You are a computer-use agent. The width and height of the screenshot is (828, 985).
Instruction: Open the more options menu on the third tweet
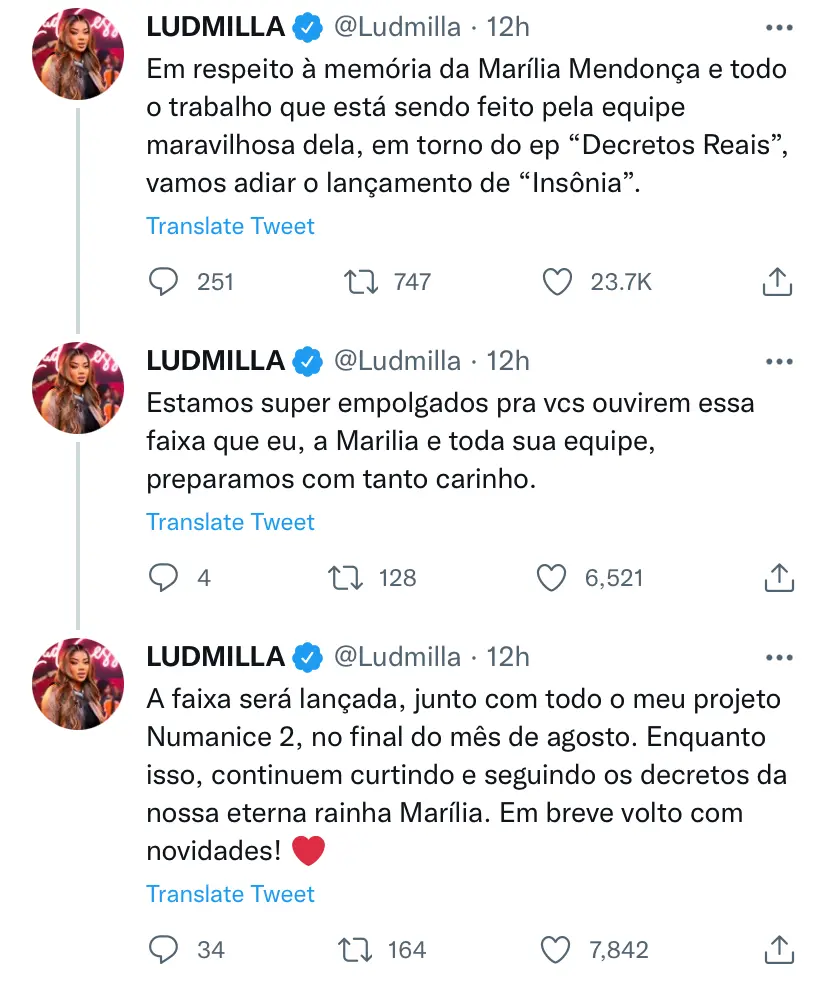point(777,656)
